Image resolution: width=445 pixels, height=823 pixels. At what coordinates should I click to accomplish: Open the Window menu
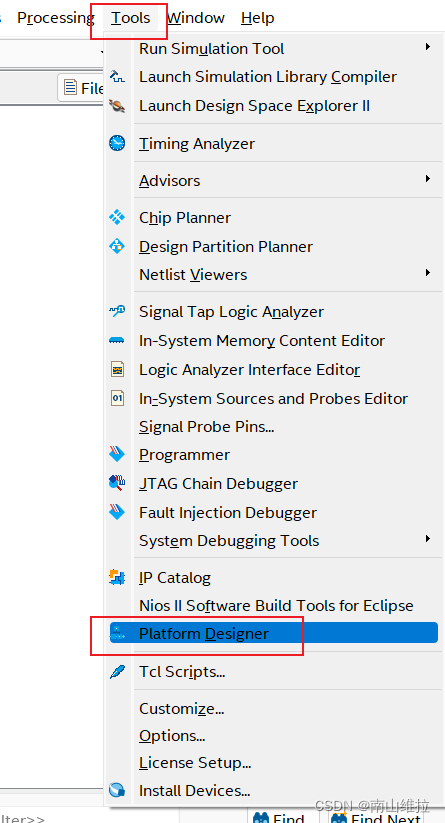(x=196, y=18)
